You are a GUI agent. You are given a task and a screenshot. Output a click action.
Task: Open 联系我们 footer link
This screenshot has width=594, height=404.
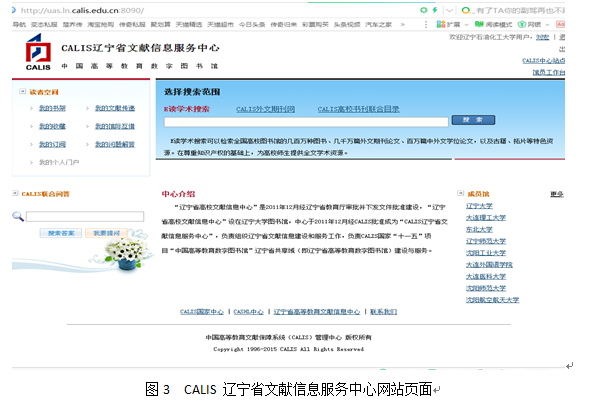coord(383,312)
